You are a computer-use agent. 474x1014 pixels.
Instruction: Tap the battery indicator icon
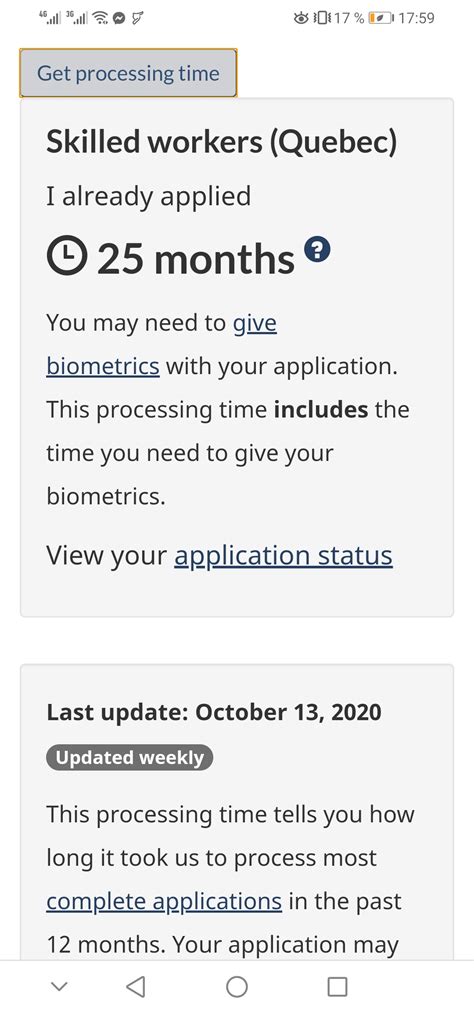tap(380, 18)
